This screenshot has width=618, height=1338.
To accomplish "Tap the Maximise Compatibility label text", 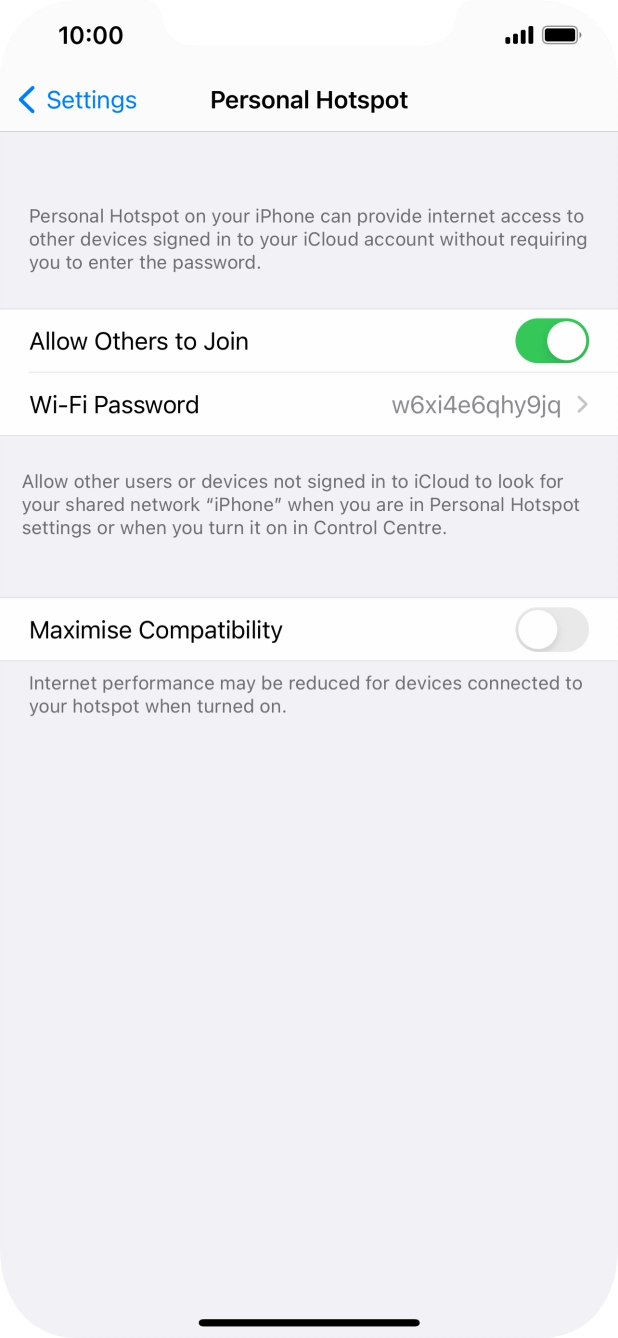I will 156,630.
